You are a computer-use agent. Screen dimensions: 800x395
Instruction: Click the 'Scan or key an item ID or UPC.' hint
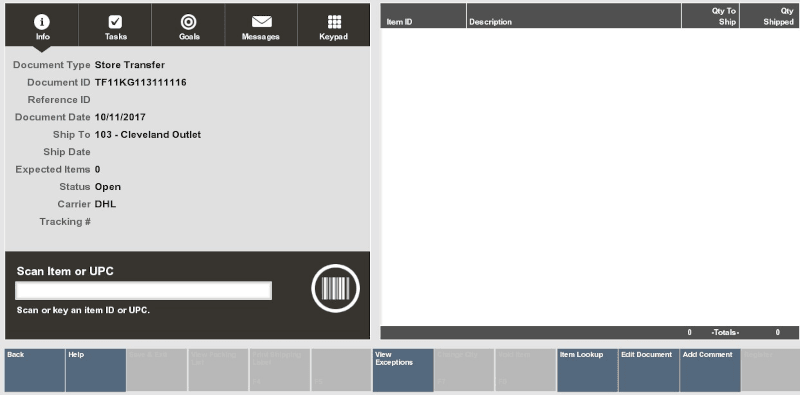coord(83,310)
